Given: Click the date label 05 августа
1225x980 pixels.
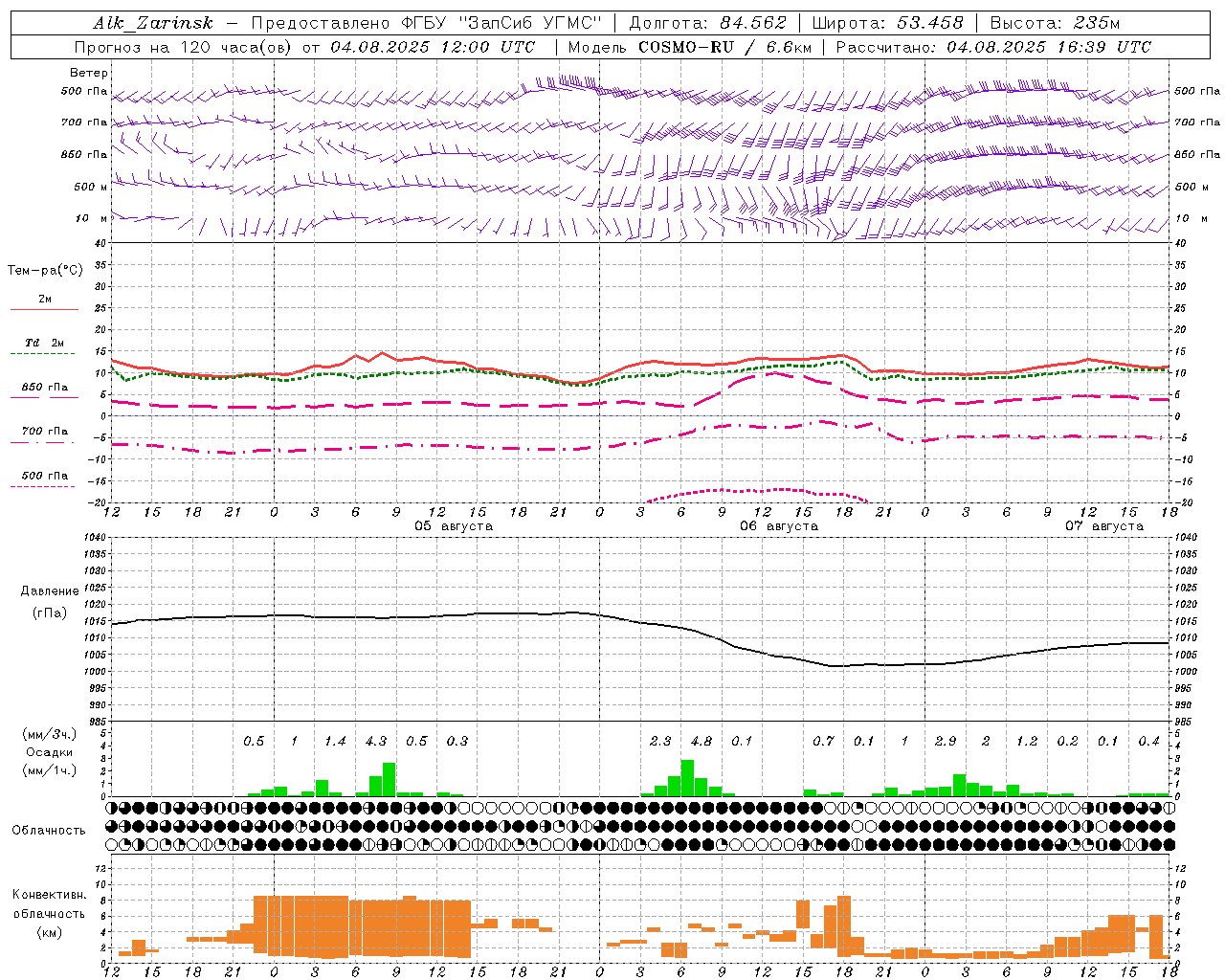Looking at the screenshot, I should 454,526.
